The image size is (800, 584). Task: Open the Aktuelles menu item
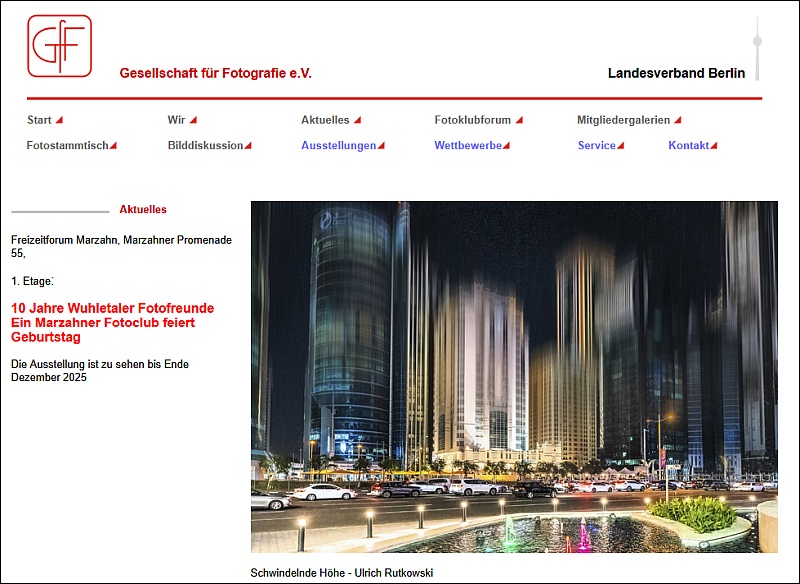(x=325, y=120)
